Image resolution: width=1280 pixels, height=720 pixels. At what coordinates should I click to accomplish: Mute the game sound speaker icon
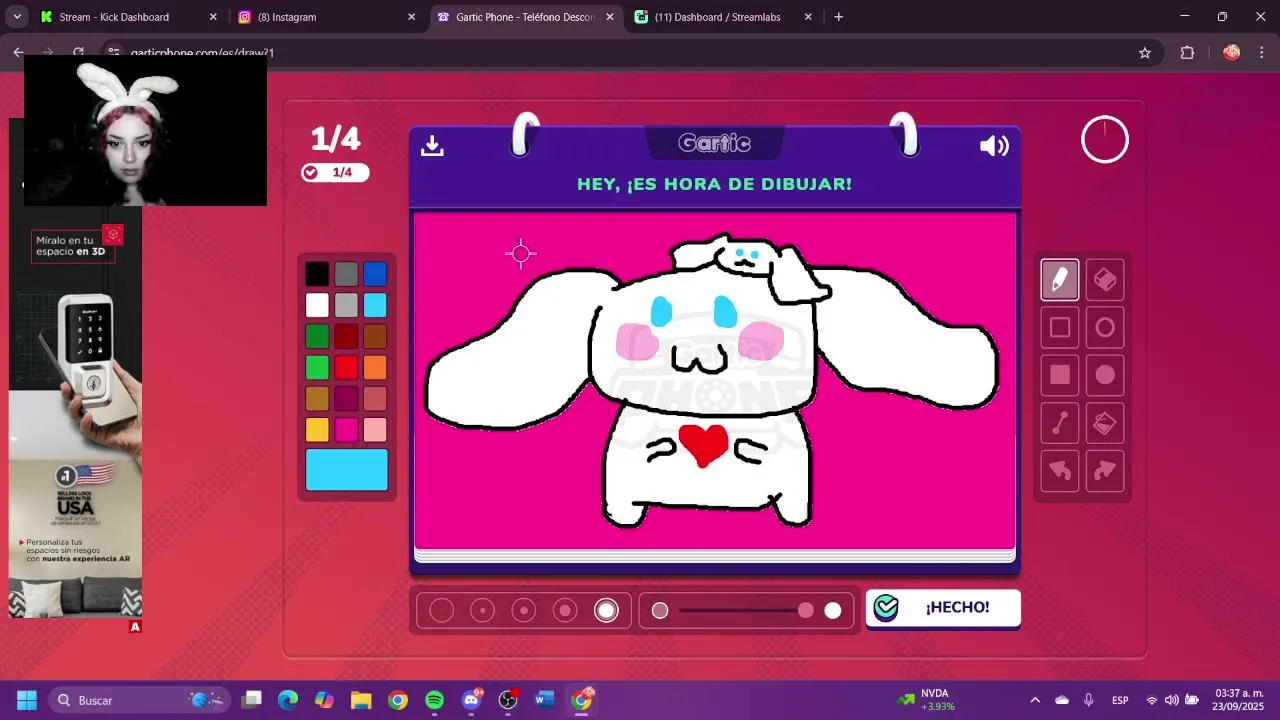point(994,146)
